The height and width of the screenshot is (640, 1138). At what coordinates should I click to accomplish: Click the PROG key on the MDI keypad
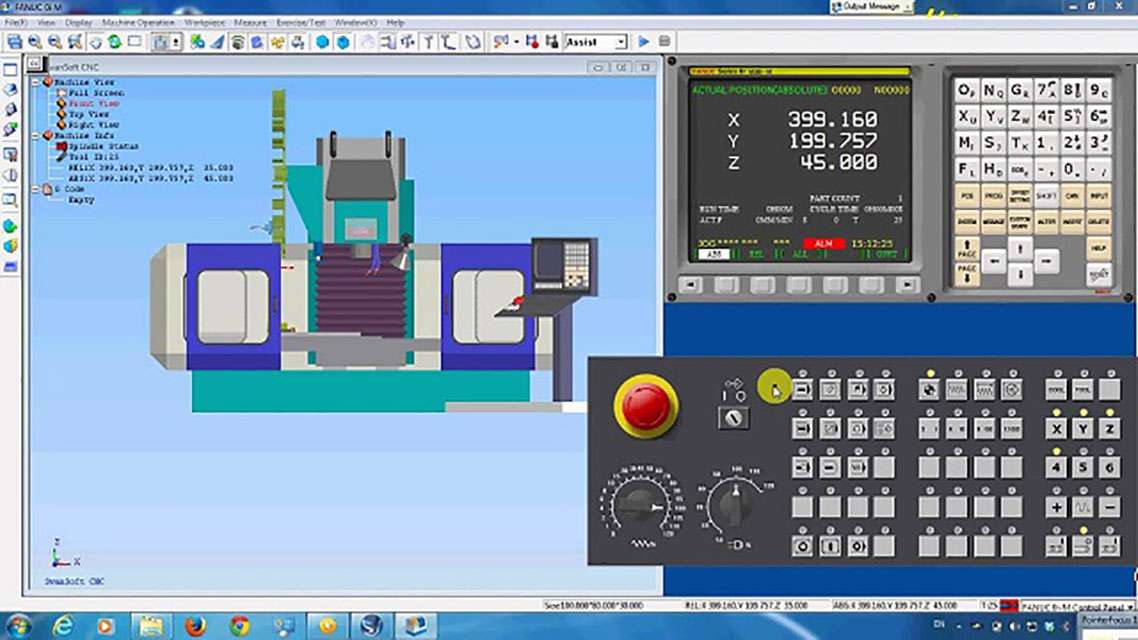coord(993,196)
